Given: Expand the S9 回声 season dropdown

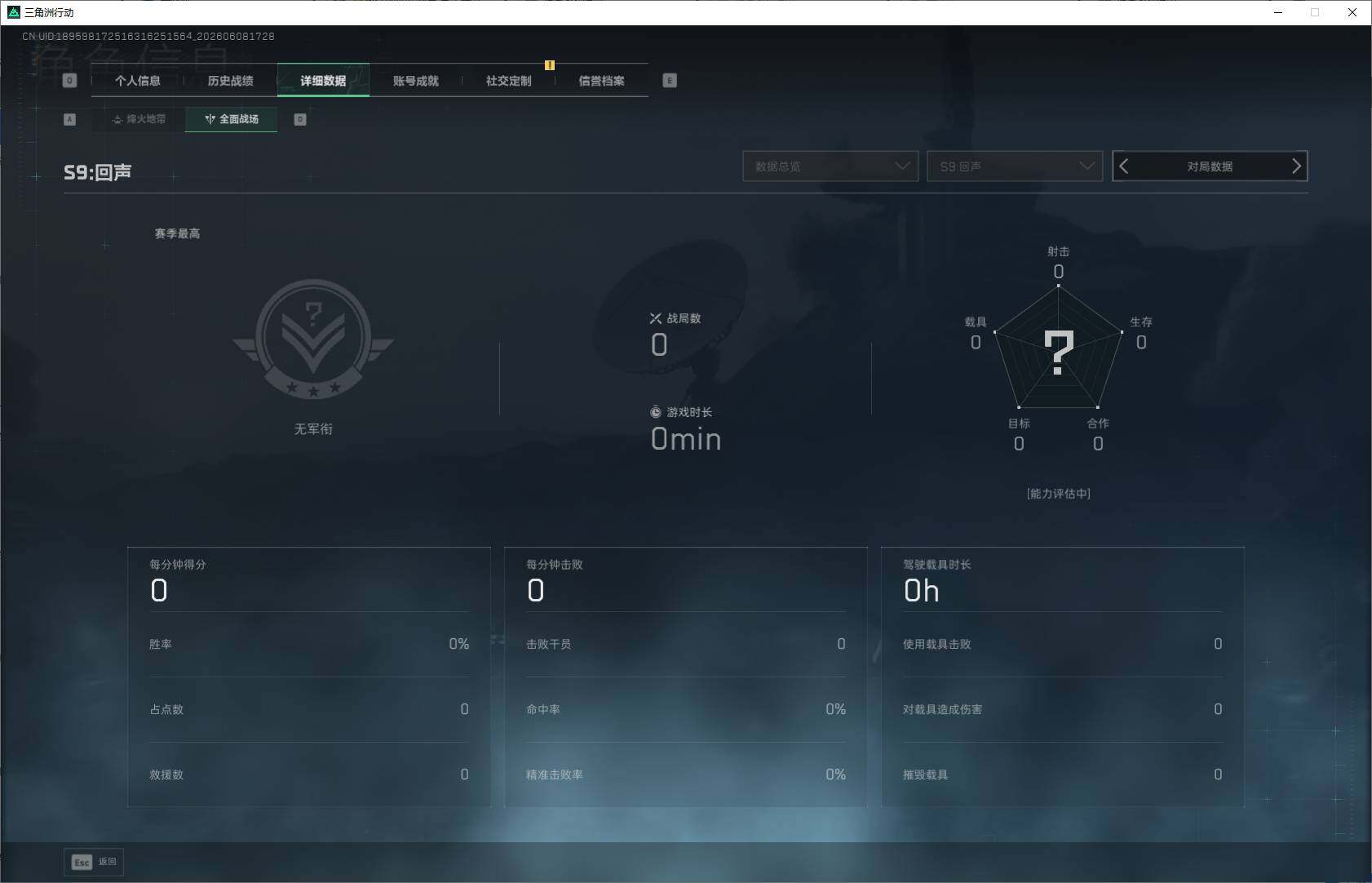Looking at the screenshot, I should [x=1015, y=166].
